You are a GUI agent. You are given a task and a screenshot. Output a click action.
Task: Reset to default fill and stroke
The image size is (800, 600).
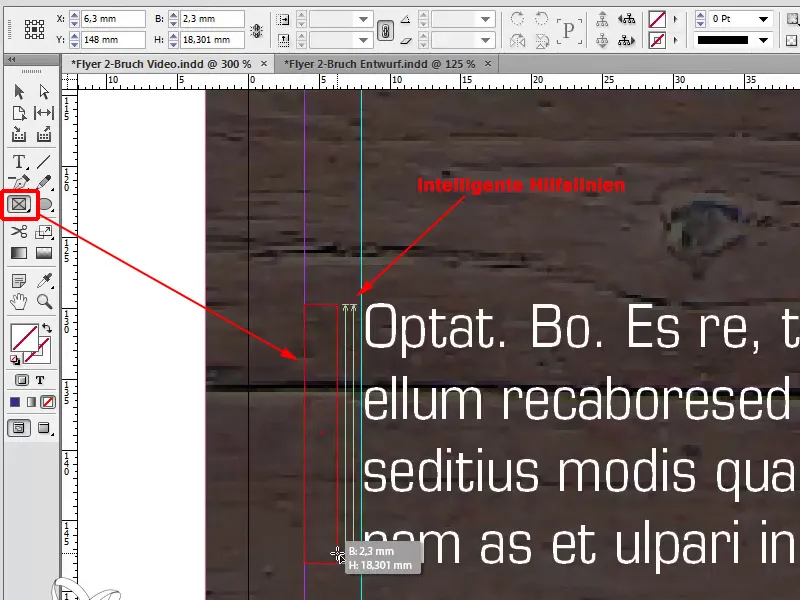point(15,360)
